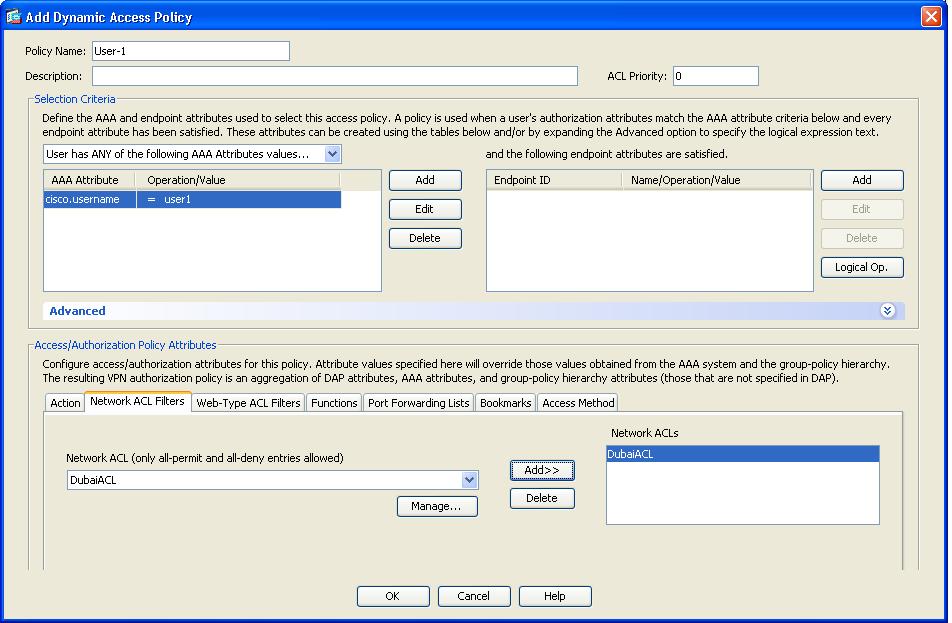Open the Network ACL dropdown showing DubaiACL

469,480
